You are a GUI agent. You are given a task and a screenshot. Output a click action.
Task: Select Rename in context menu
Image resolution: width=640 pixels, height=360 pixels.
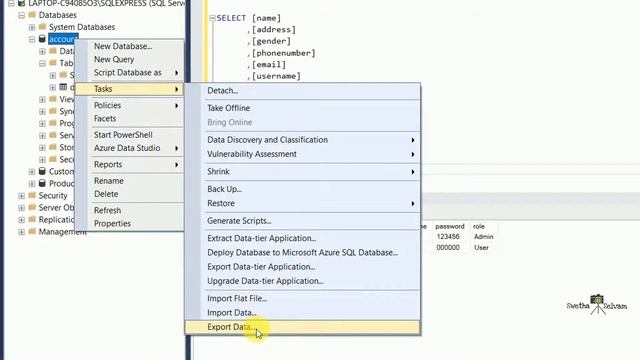click(x=109, y=181)
